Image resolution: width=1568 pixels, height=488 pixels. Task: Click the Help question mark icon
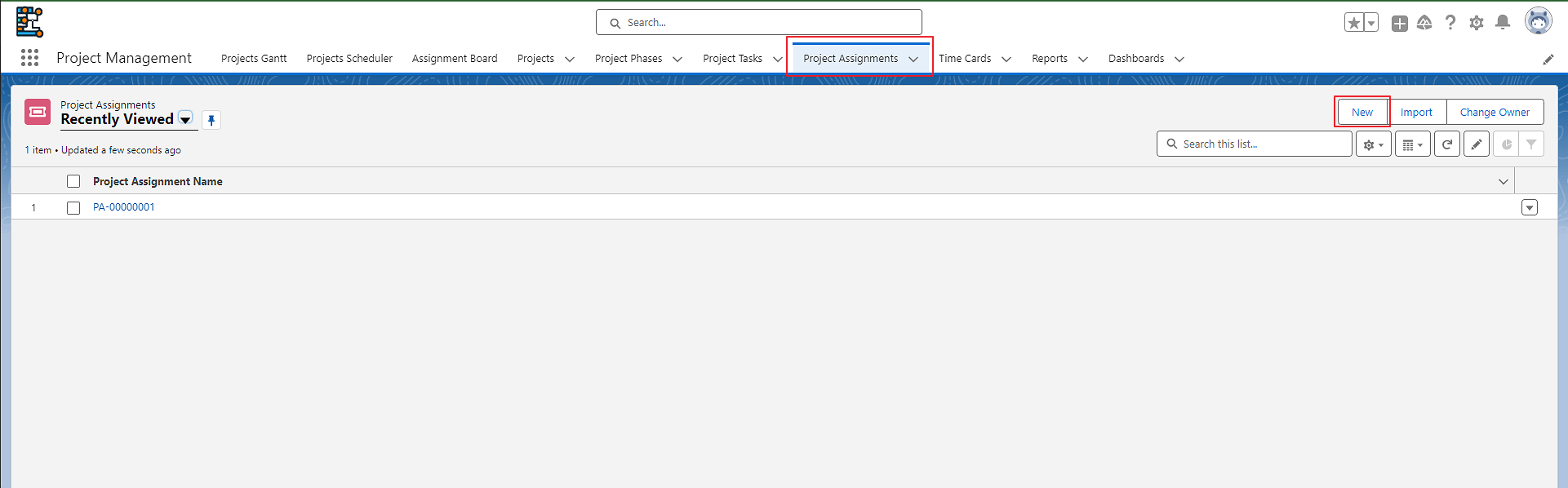(1450, 23)
